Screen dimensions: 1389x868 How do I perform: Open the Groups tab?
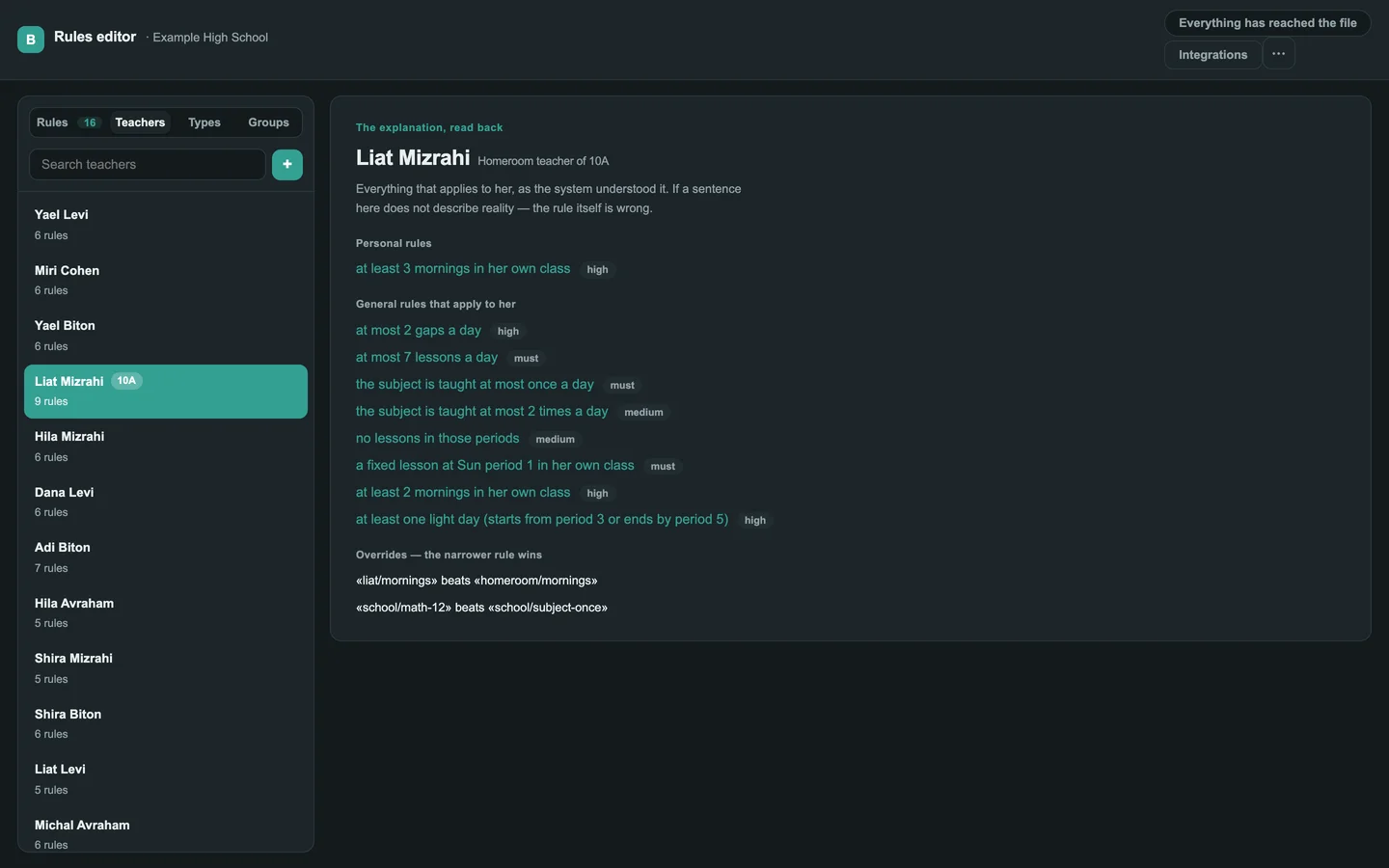(x=268, y=122)
